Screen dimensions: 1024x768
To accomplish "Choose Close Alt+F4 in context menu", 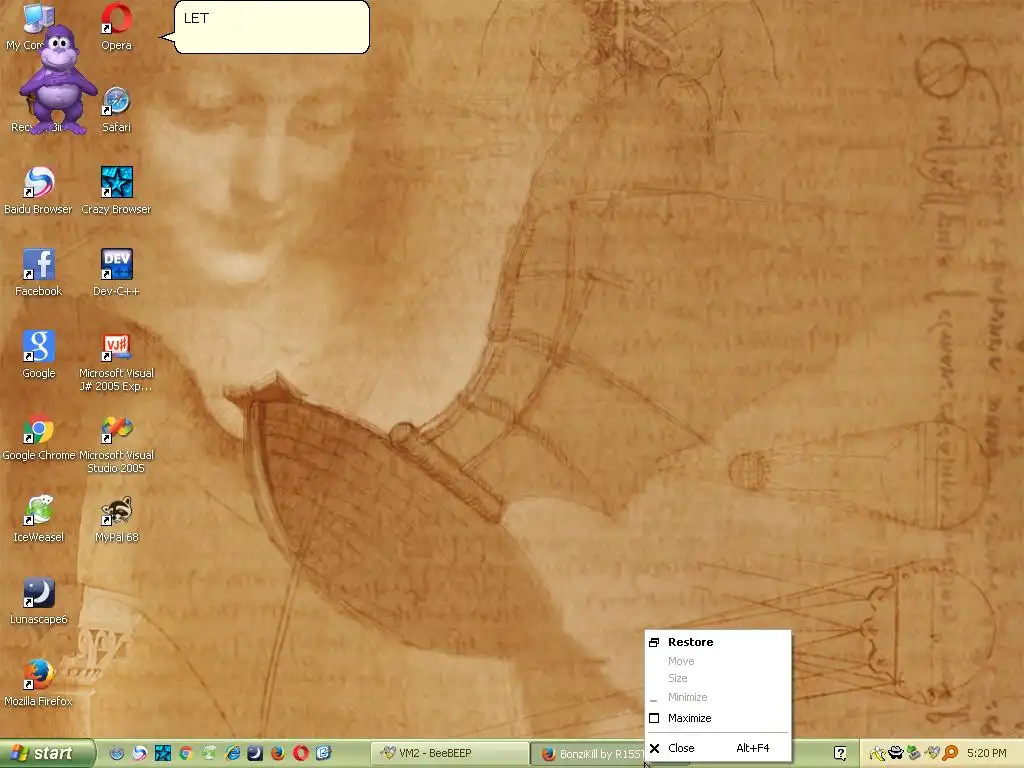I will coord(718,748).
